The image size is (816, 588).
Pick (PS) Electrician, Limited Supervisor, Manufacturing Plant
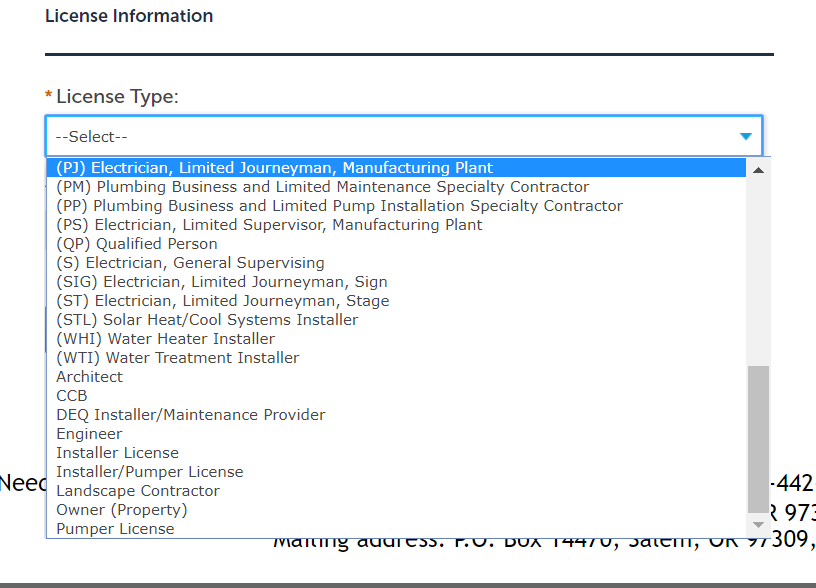click(x=270, y=225)
